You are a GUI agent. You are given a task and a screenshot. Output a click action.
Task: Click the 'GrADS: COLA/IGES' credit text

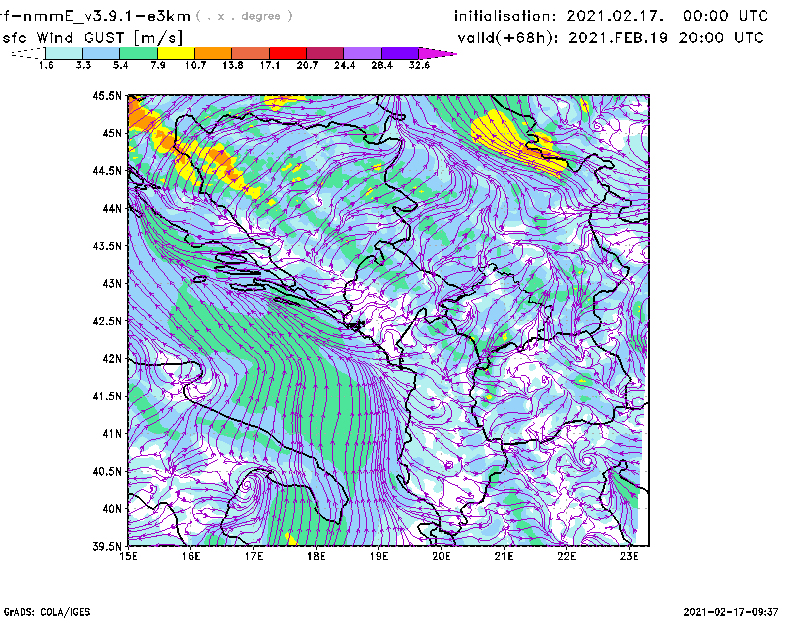47,612
